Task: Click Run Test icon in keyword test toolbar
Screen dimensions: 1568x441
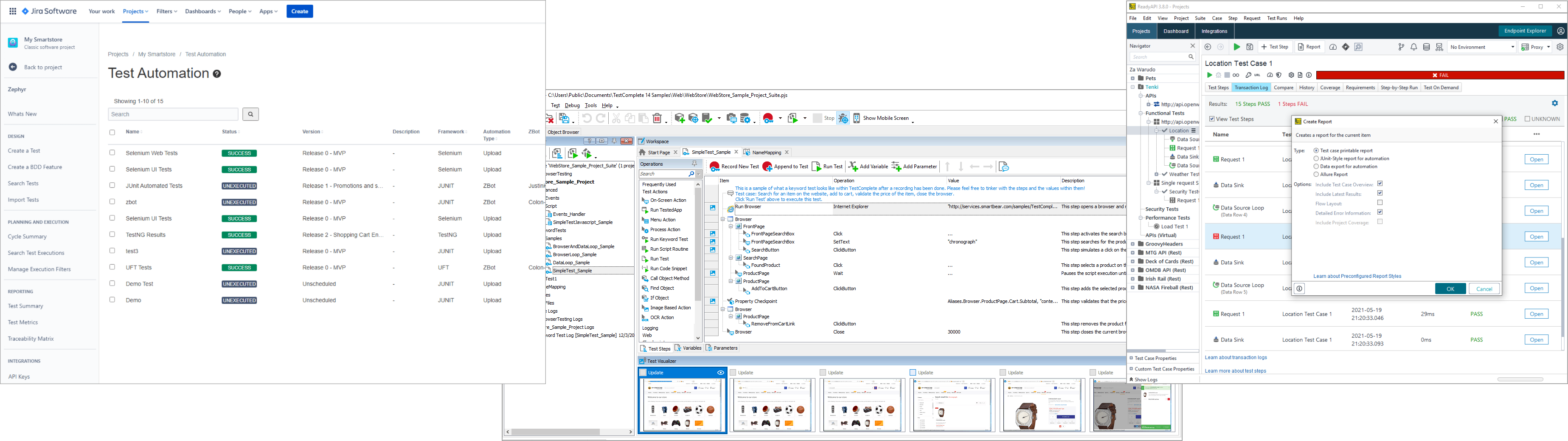Action: 817,167
